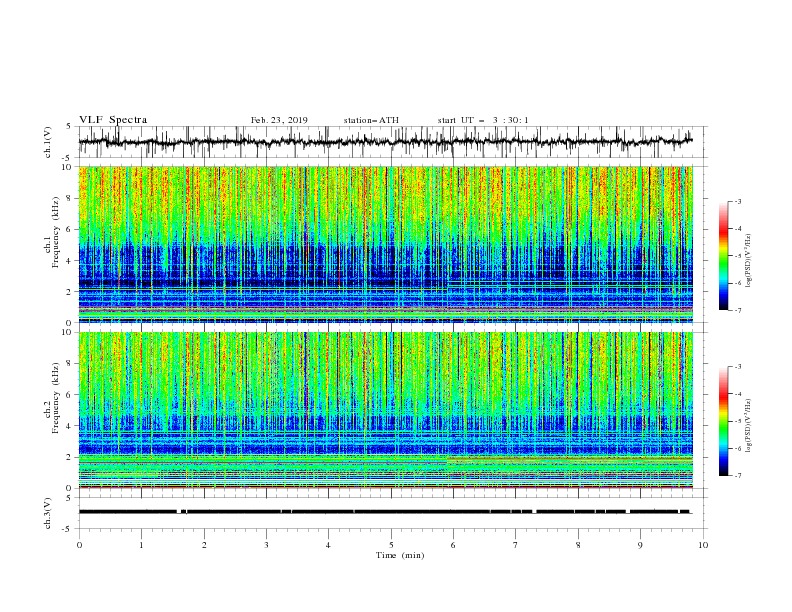Screen dimensions: 792x612
Task: Click time axis tick label '8'
Action: click(578, 545)
